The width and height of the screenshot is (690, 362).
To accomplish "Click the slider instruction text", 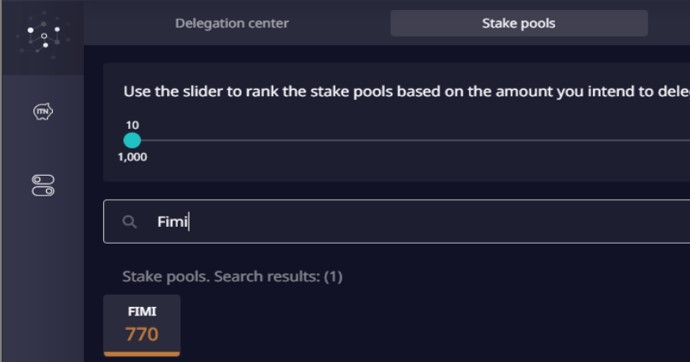I will coord(407,91).
